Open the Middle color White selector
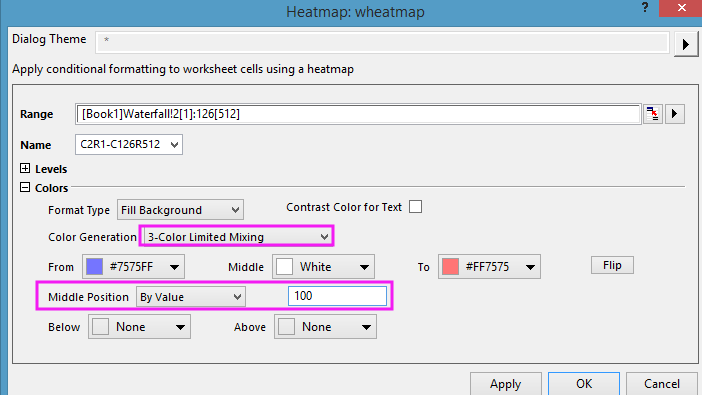This screenshot has height=395, width=702. (323, 267)
